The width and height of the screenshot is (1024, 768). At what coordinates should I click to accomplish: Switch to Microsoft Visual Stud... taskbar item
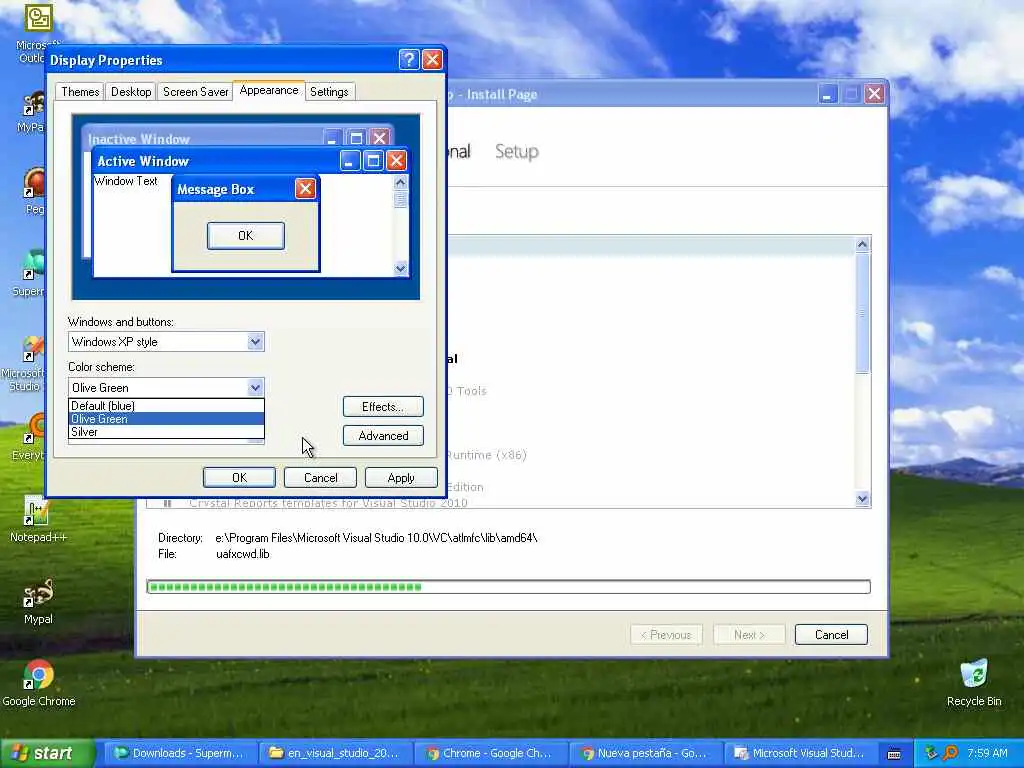point(800,753)
